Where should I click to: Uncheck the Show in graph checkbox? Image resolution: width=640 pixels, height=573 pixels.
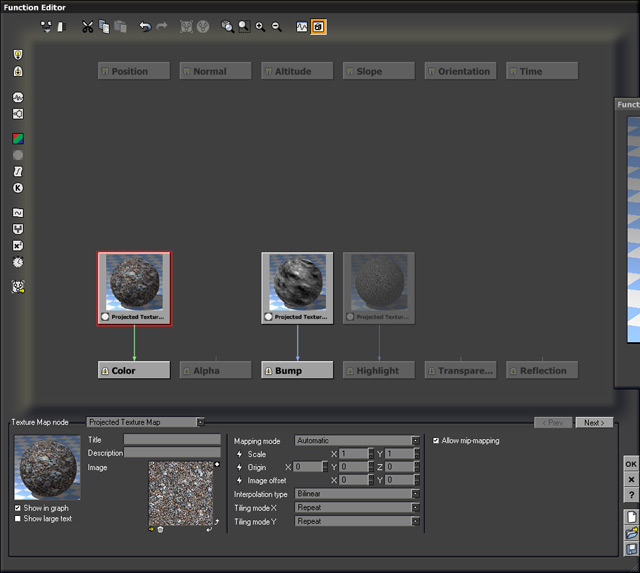coord(18,508)
